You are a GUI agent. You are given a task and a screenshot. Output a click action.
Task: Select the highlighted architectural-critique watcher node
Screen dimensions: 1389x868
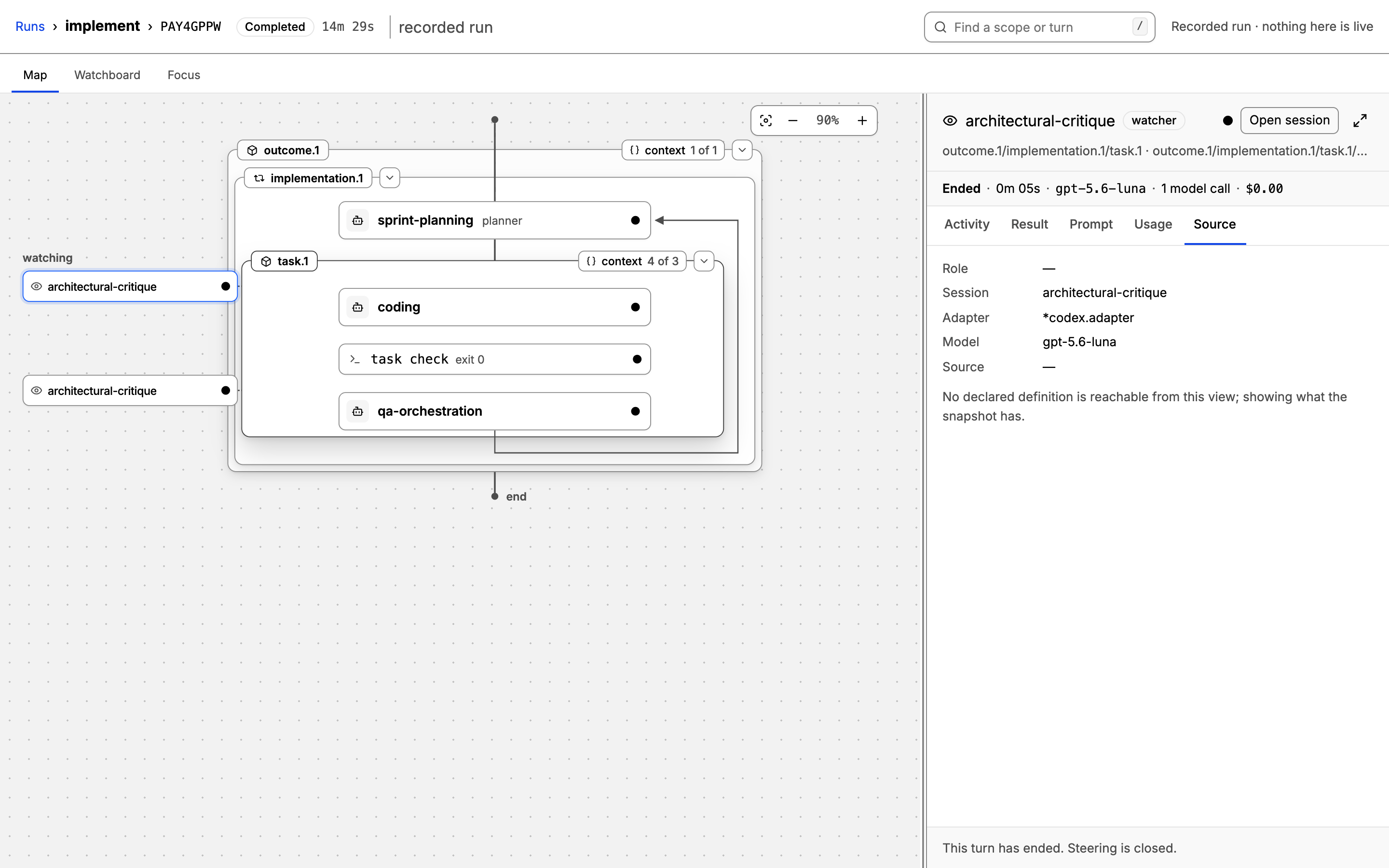pos(130,286)
